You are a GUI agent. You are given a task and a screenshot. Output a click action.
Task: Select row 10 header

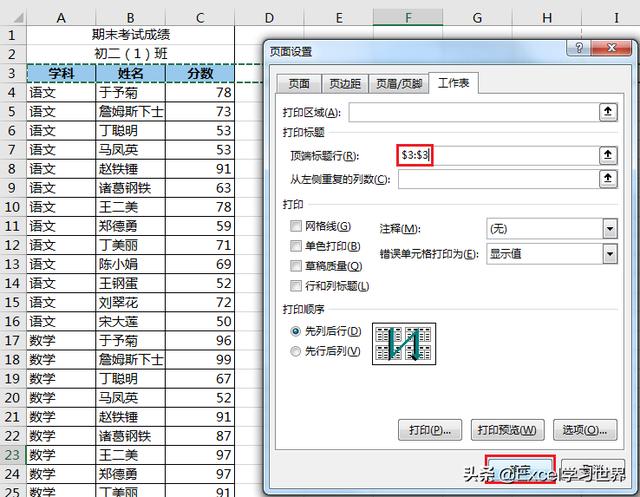coord(13,207)
